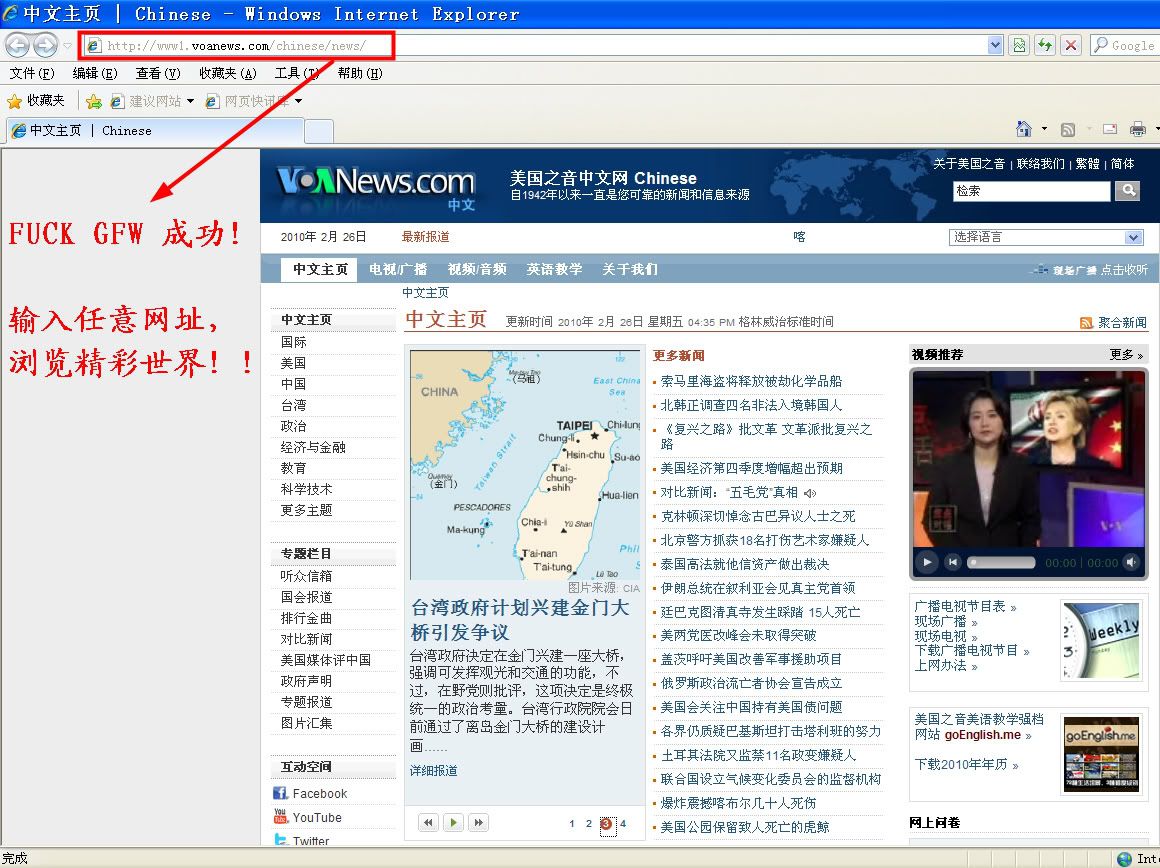
Task: Click the goEnglish.me link
Action: coord(982,735)
